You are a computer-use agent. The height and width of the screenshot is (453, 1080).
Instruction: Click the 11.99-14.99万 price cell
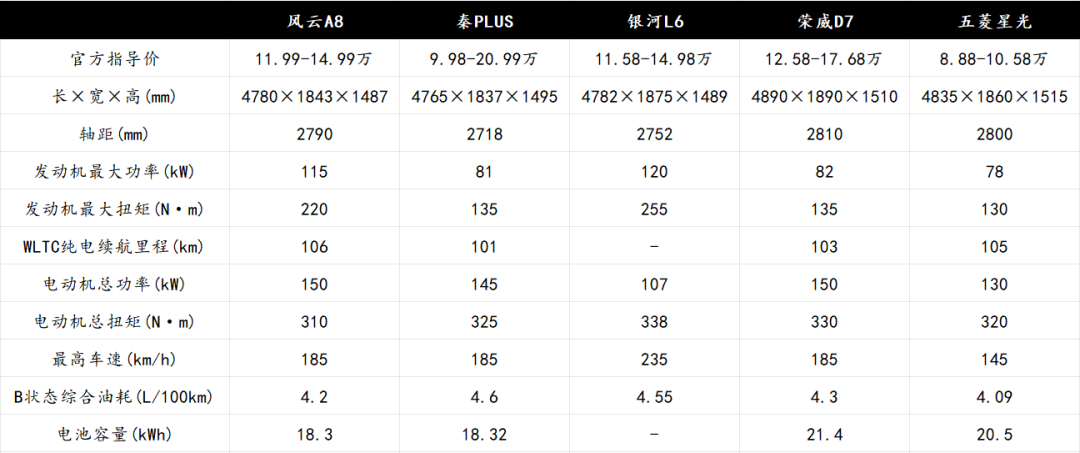[315, 59]
